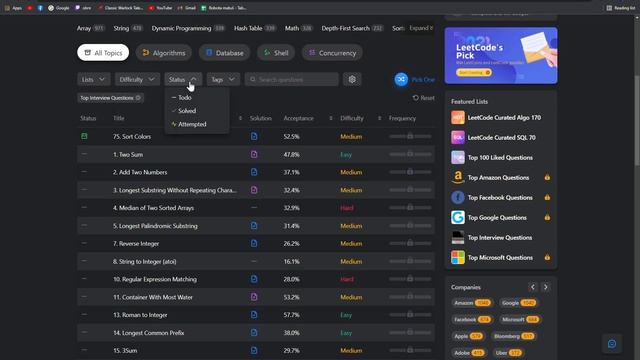Switch to Algorithms tab
Viewport: 640px width, 360px height.
pyautogui.click(x=164, y=53)
